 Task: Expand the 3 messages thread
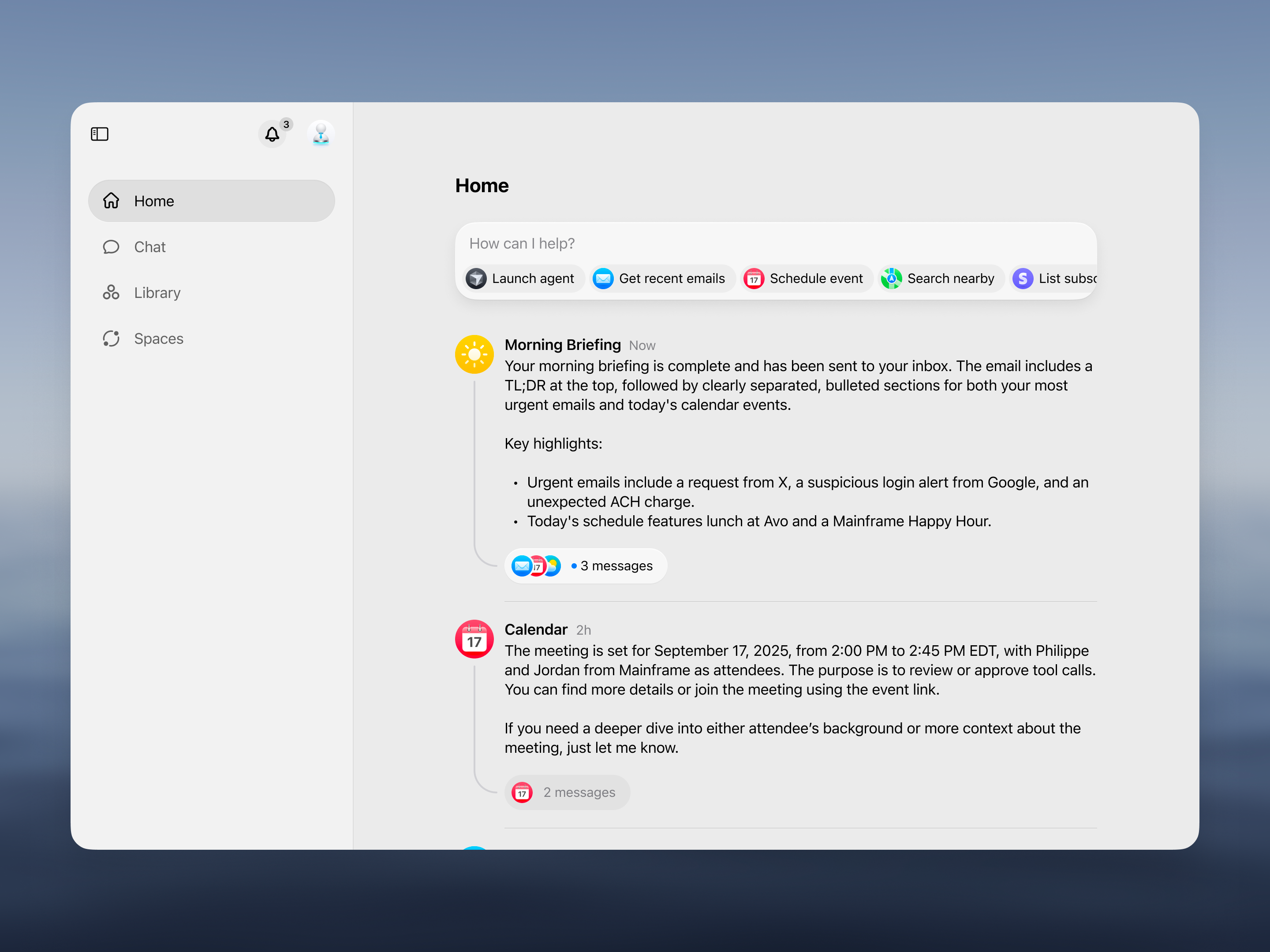point(616,566)
